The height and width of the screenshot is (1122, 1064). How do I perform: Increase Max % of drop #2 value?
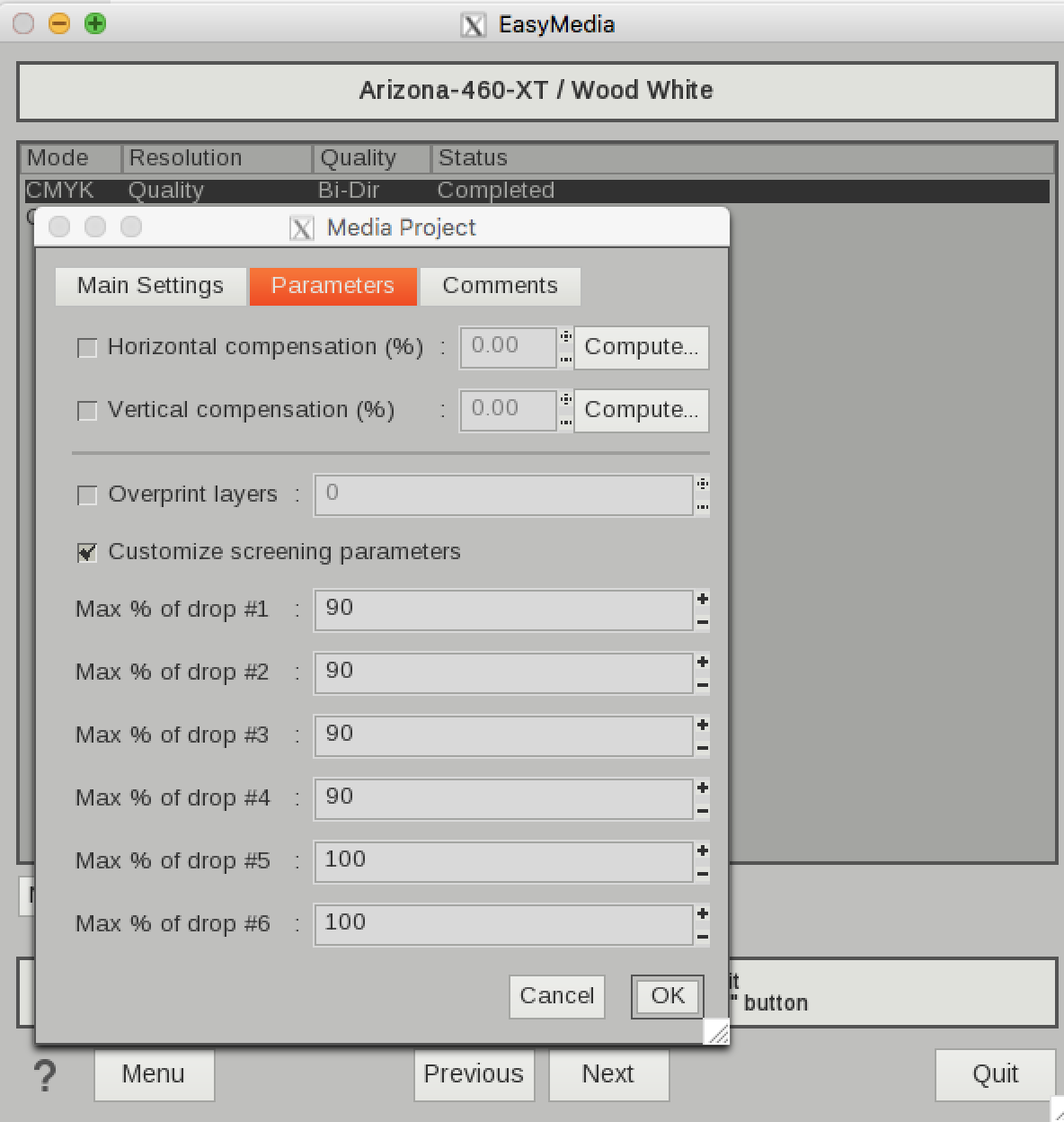click(703, 663)
